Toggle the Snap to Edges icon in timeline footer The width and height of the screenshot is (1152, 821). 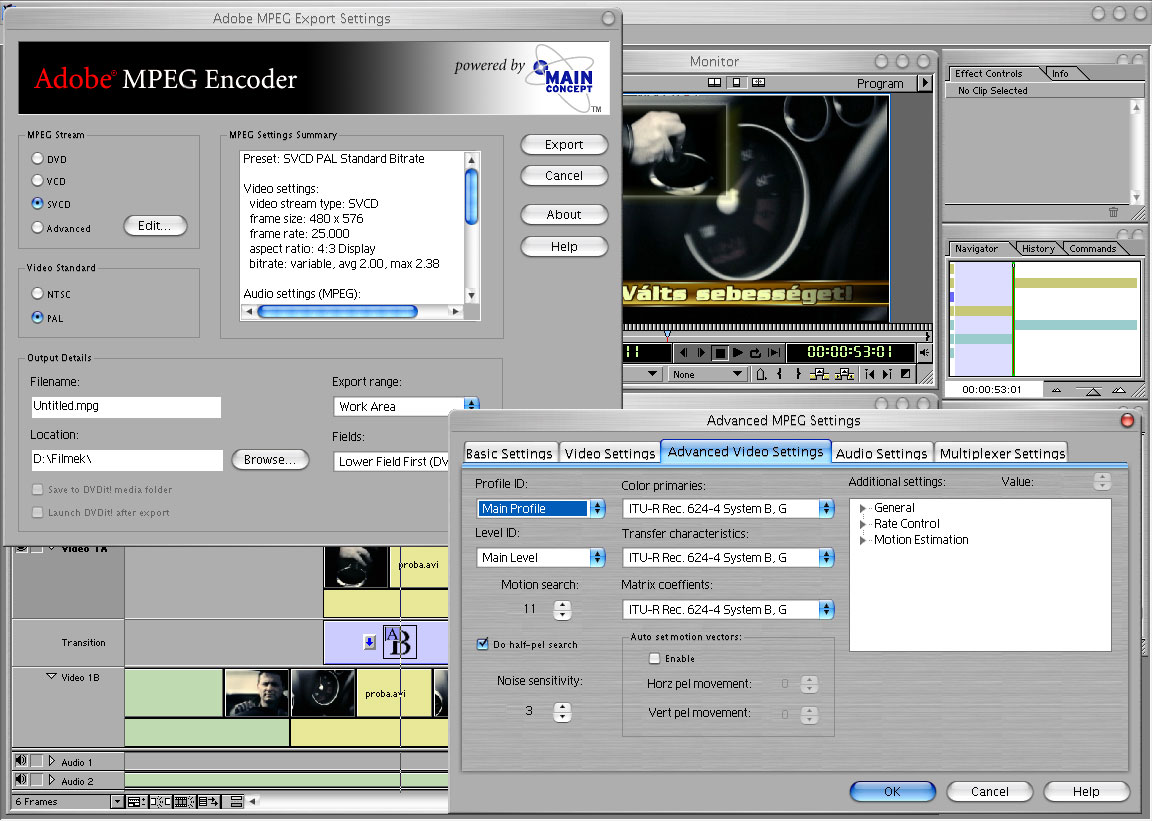pyautogui.click(x=159, y=801)
